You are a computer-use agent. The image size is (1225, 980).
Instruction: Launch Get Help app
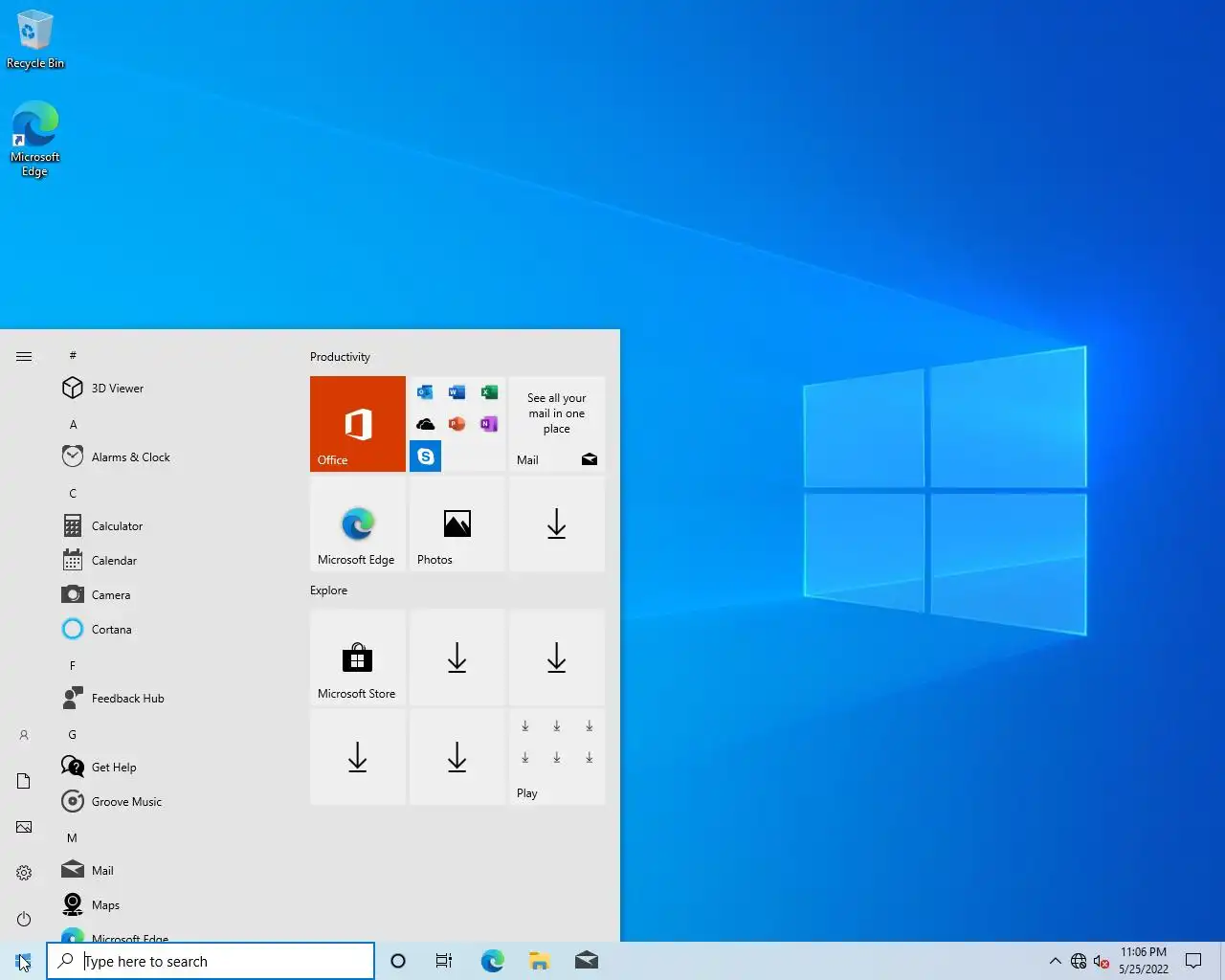172,768
